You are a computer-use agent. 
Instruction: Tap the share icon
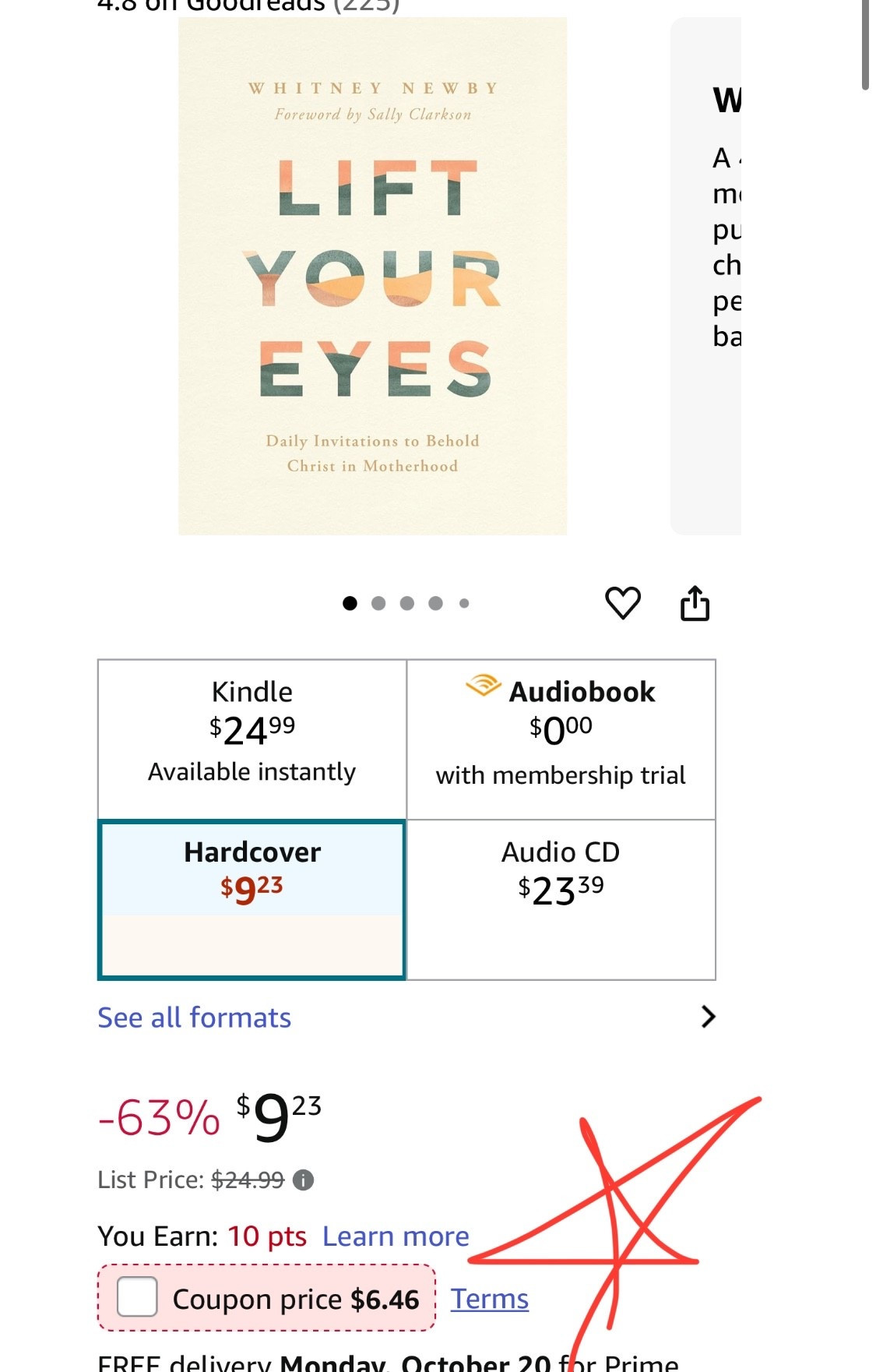[695, 603]
